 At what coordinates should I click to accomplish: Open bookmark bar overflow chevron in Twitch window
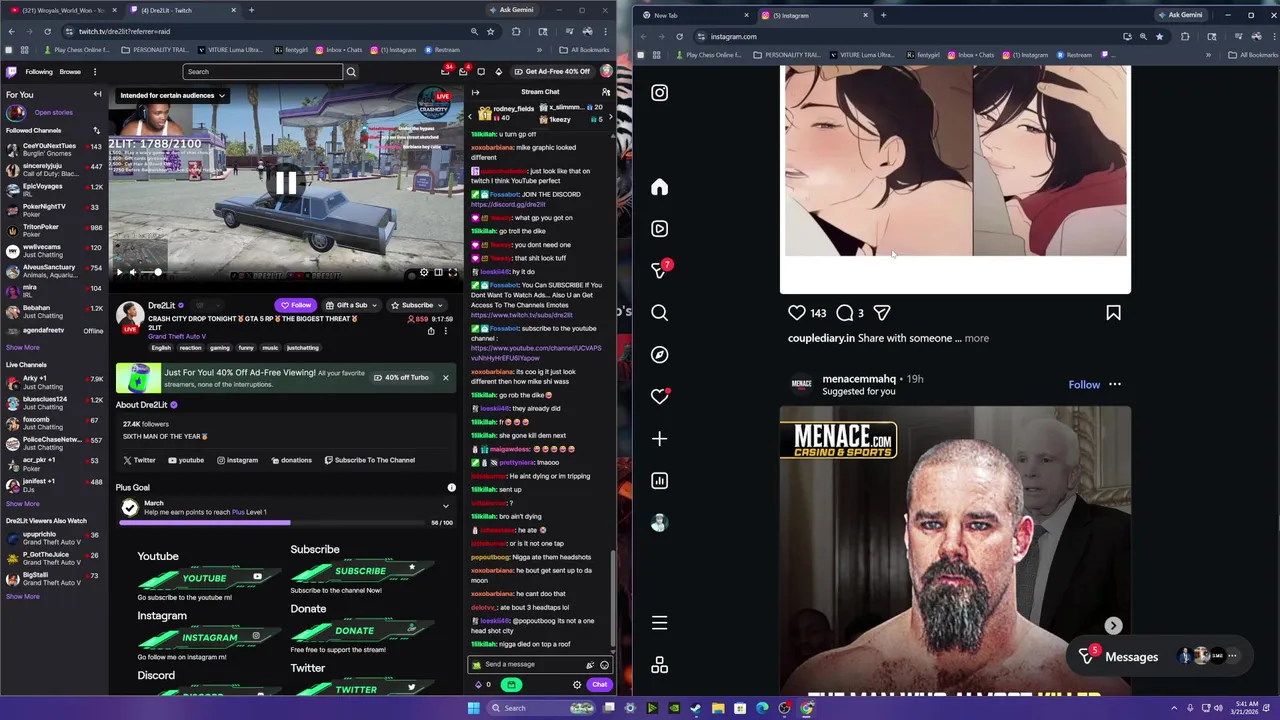coord(539,50)
